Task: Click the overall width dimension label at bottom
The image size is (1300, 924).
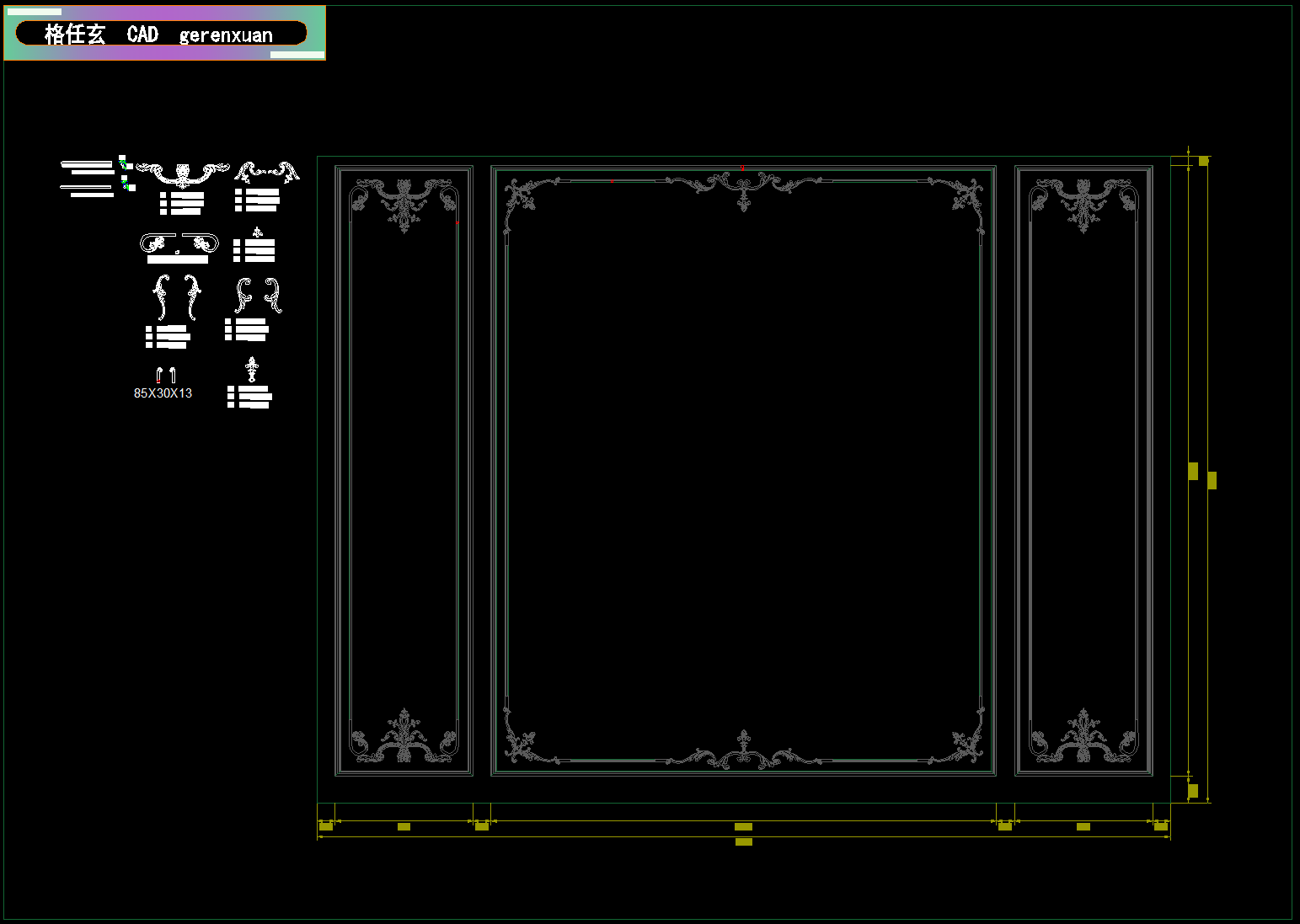Action: [x=743, y=841]
